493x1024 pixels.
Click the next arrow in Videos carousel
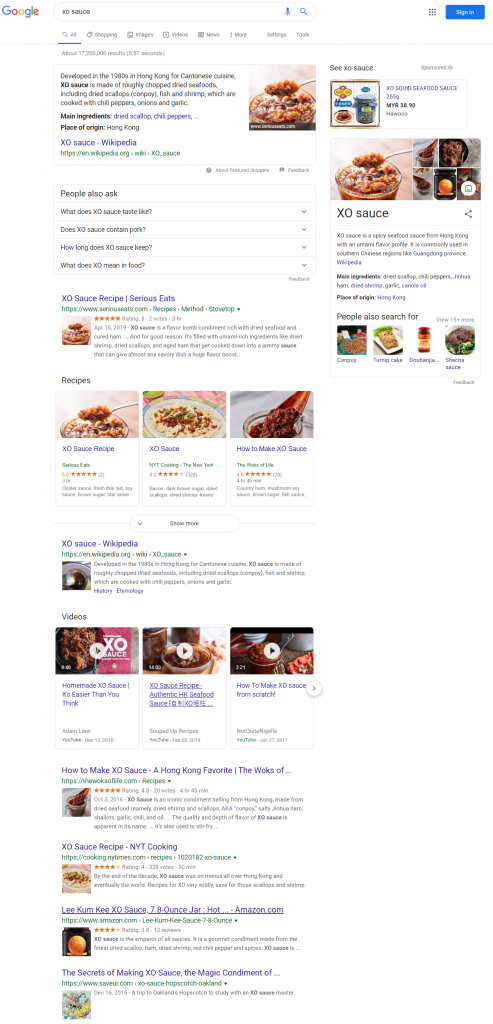pyautogui.click(x=314, y=688)
